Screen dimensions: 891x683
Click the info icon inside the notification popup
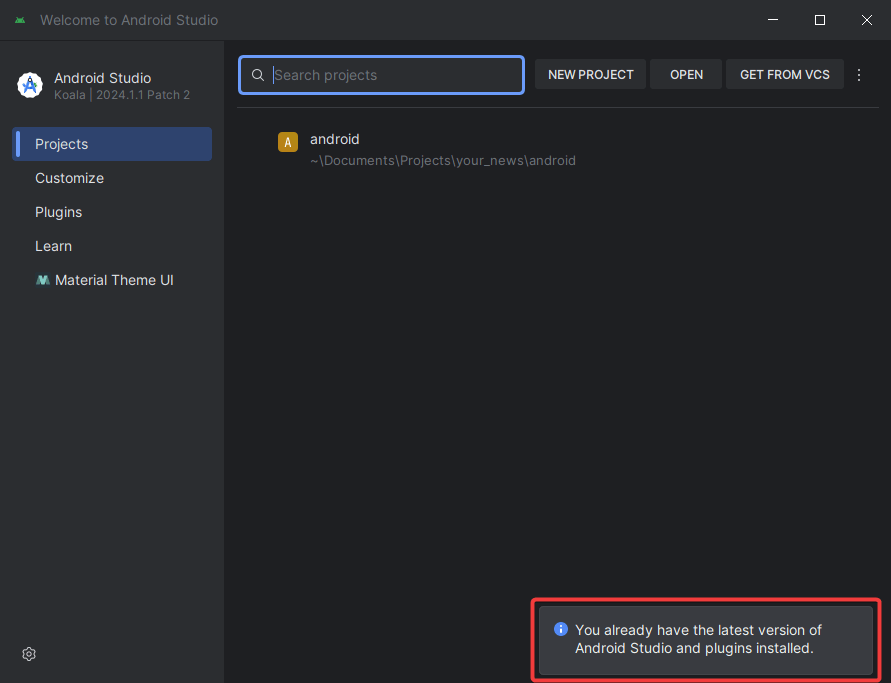tap(561, 629)
